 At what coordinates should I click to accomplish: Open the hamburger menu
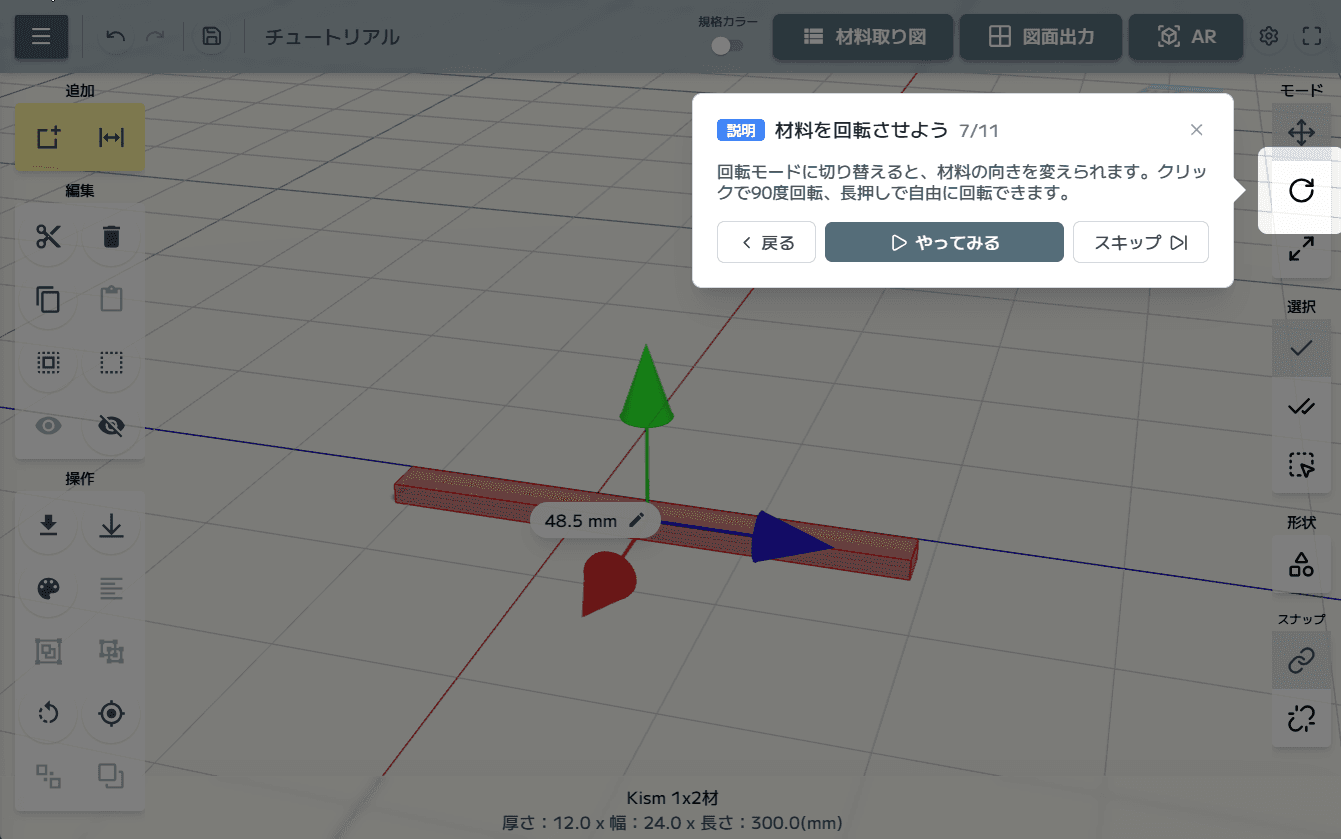point(41,36)
